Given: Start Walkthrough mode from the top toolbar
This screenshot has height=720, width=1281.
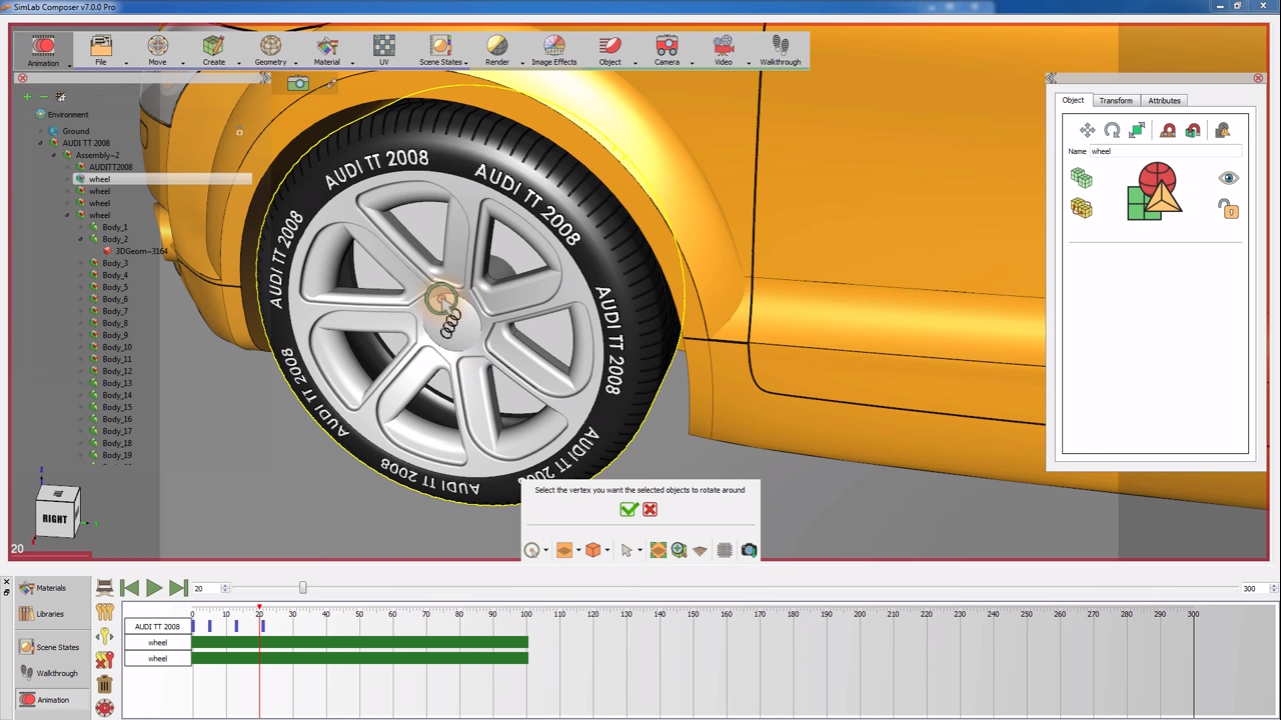Looking at the screenshot, I should (x=780, y=50).
